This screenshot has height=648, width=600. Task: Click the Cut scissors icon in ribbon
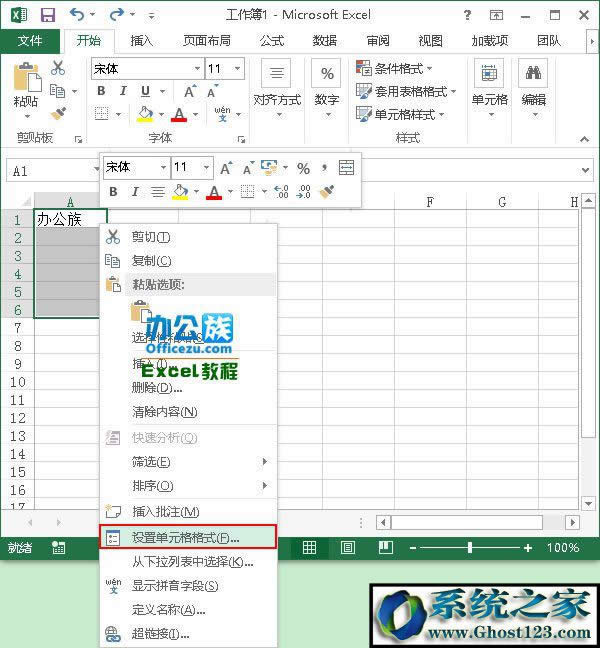coord(58,68)
